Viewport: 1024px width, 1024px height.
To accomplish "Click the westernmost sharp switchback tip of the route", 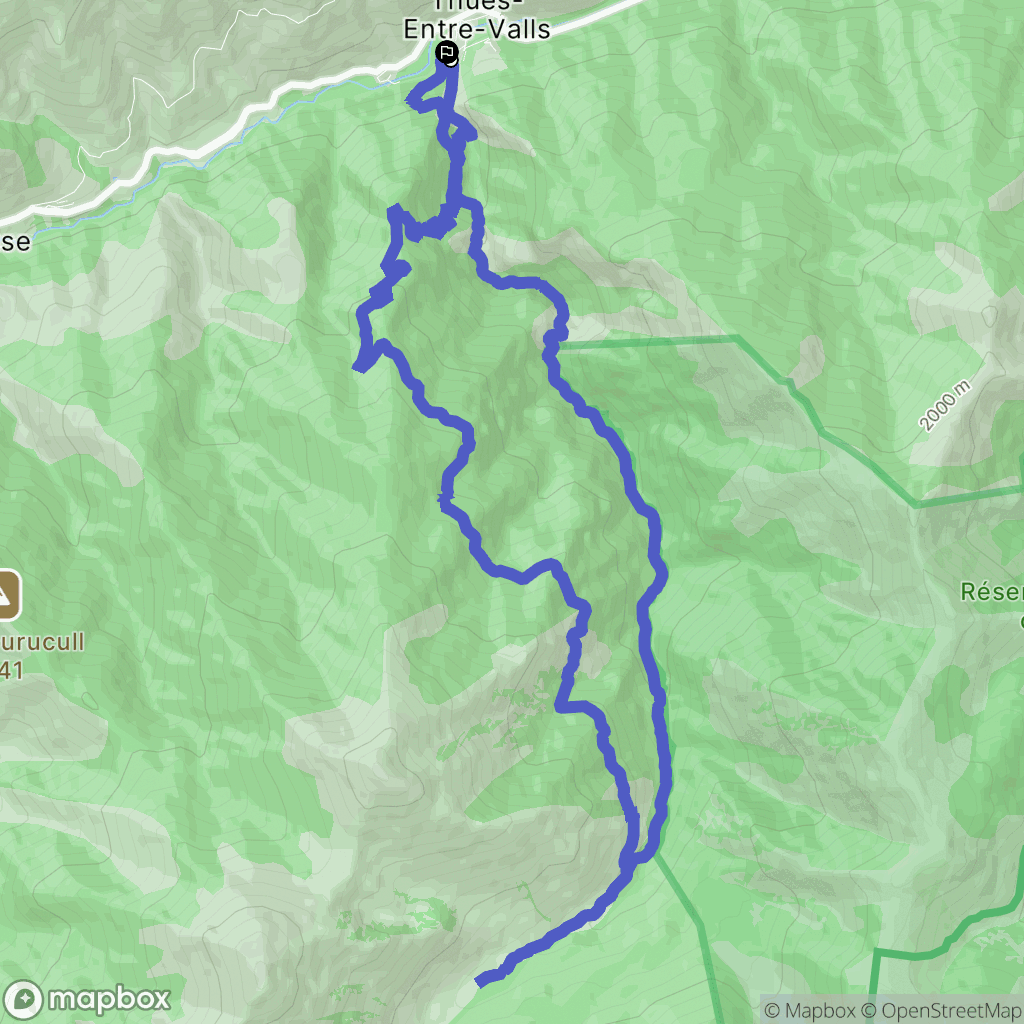I will [x=358, y=367].
